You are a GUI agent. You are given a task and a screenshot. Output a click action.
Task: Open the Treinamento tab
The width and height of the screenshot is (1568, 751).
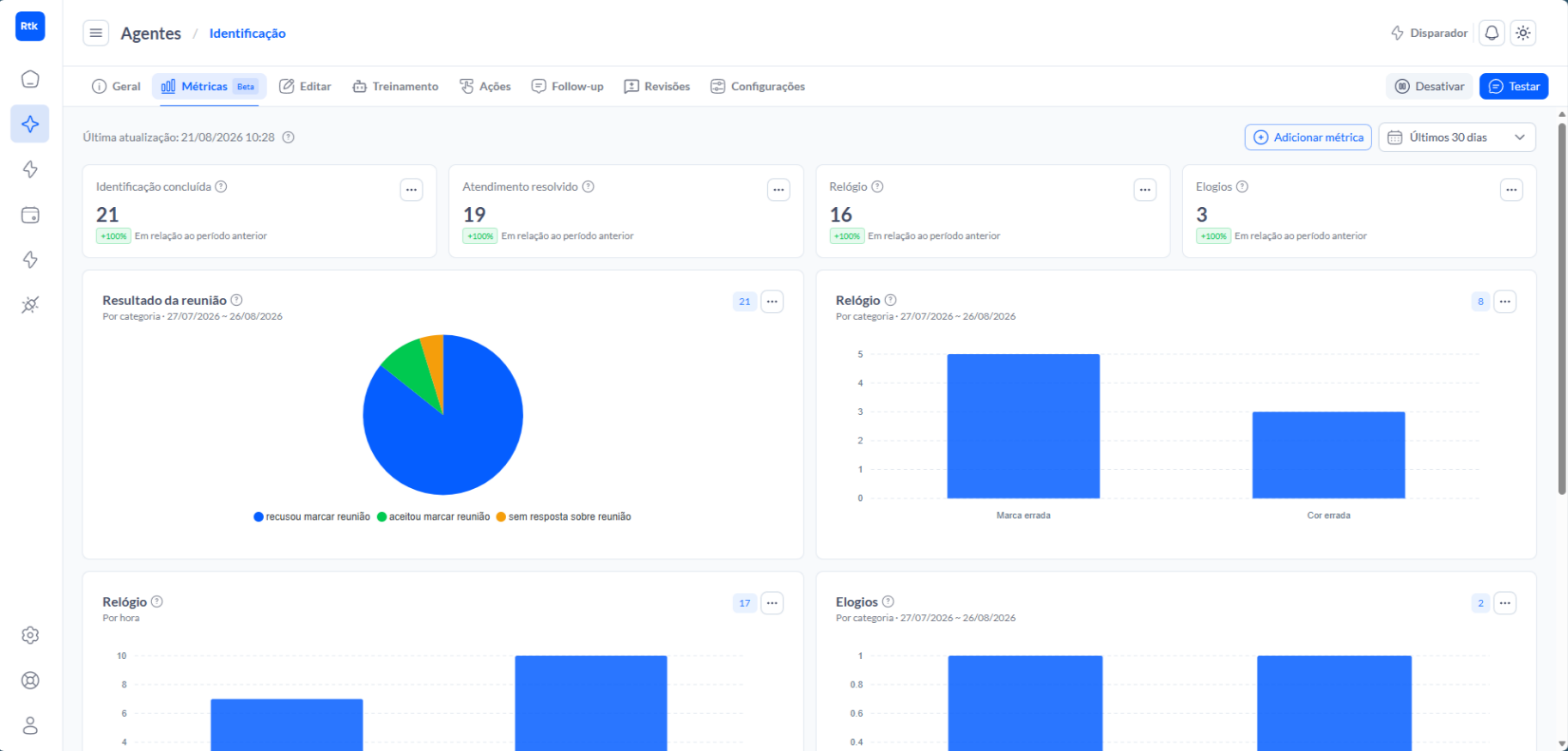point(395,86)
